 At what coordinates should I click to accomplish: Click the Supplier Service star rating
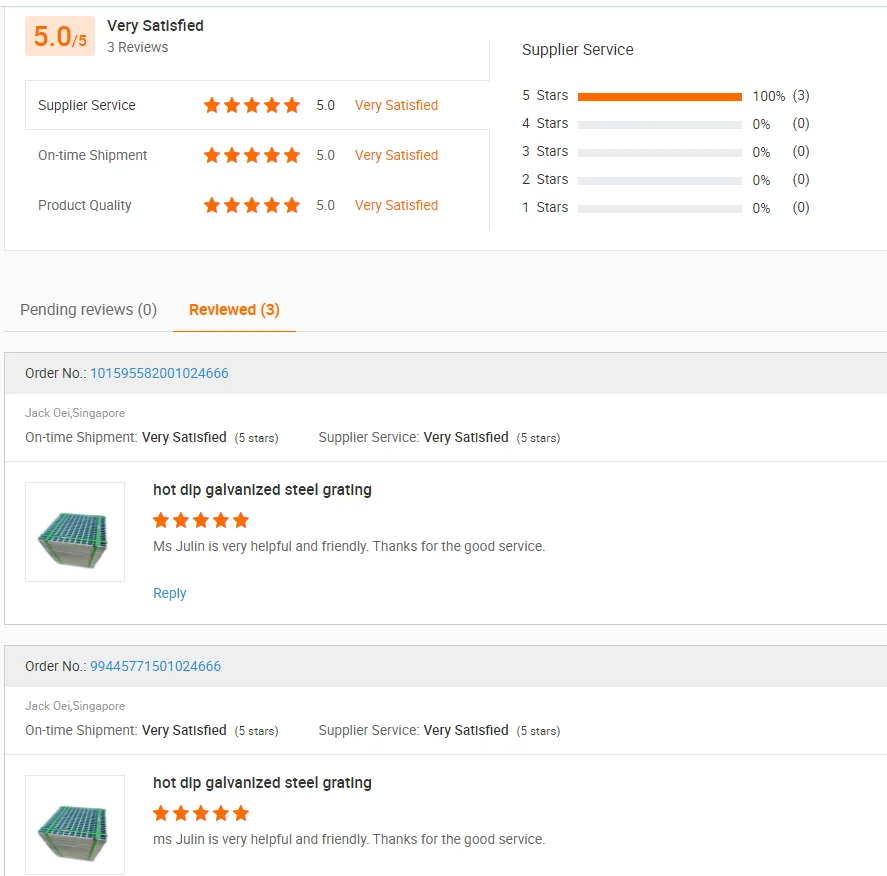click(x=252, y=105)
